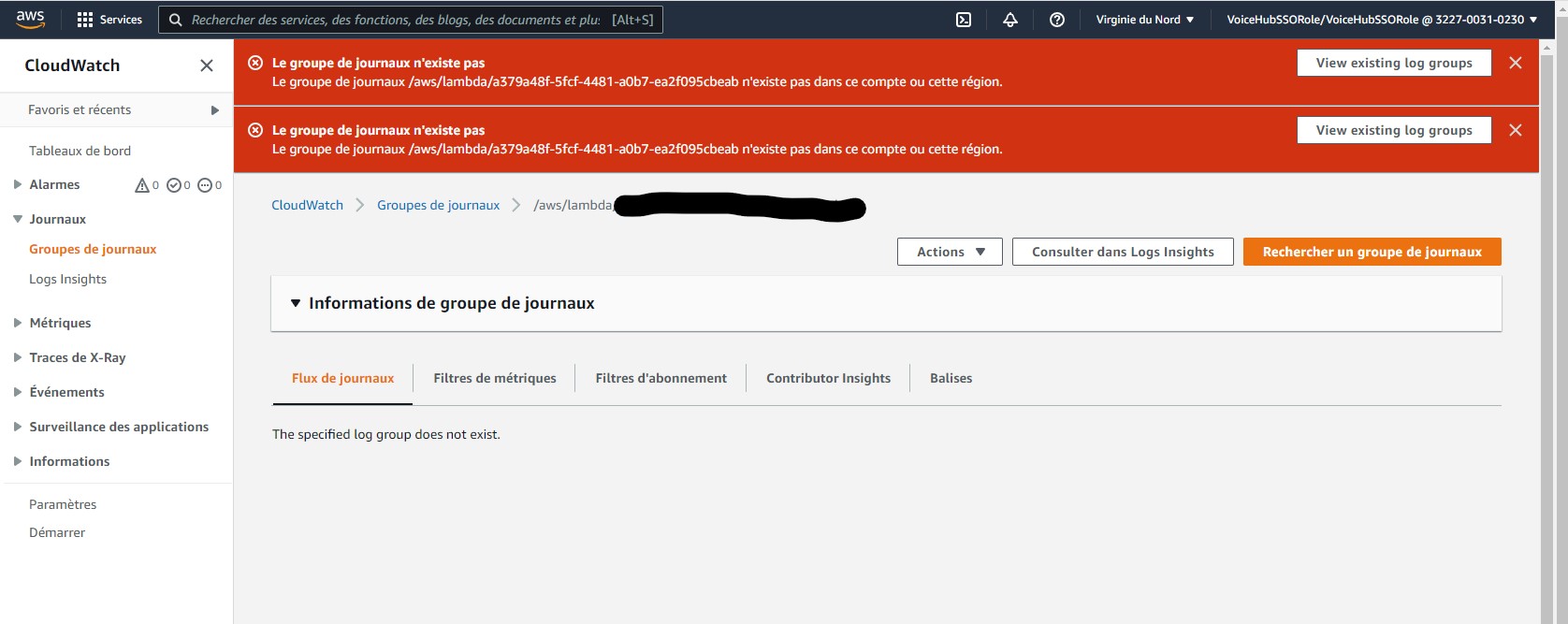Open Logs Insights in the sidebar

point(67,279)
